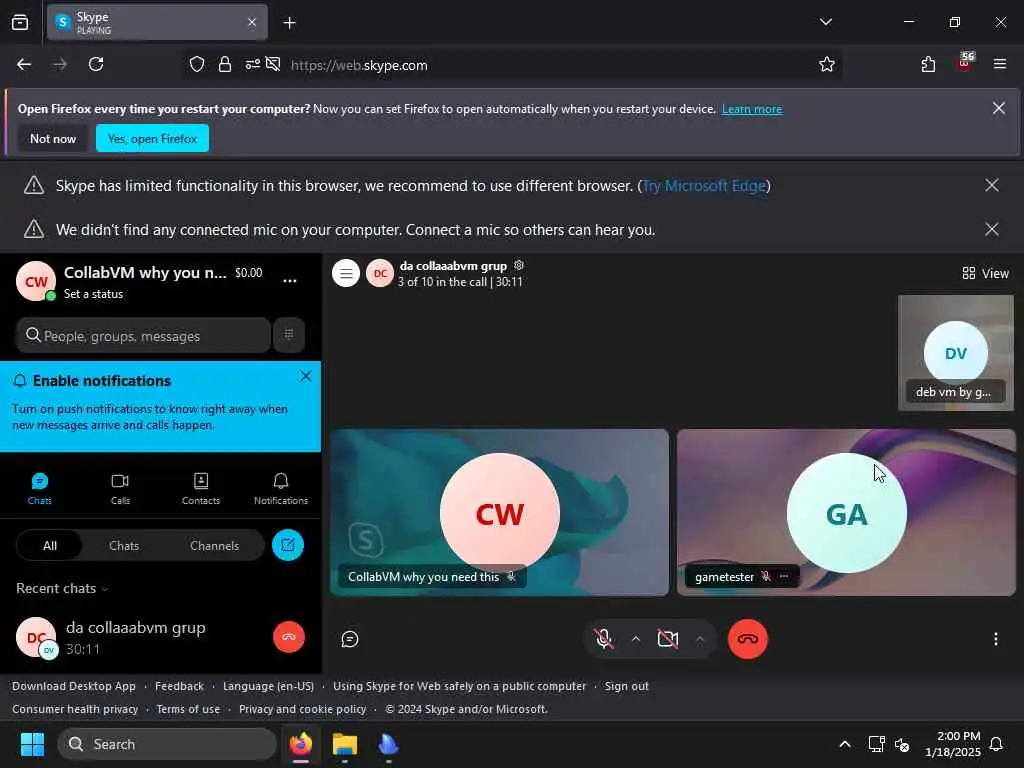Open Firefox application hamburger menu
The height and width of the screenshot is (768, 1024).
click(x=999, y=64)
